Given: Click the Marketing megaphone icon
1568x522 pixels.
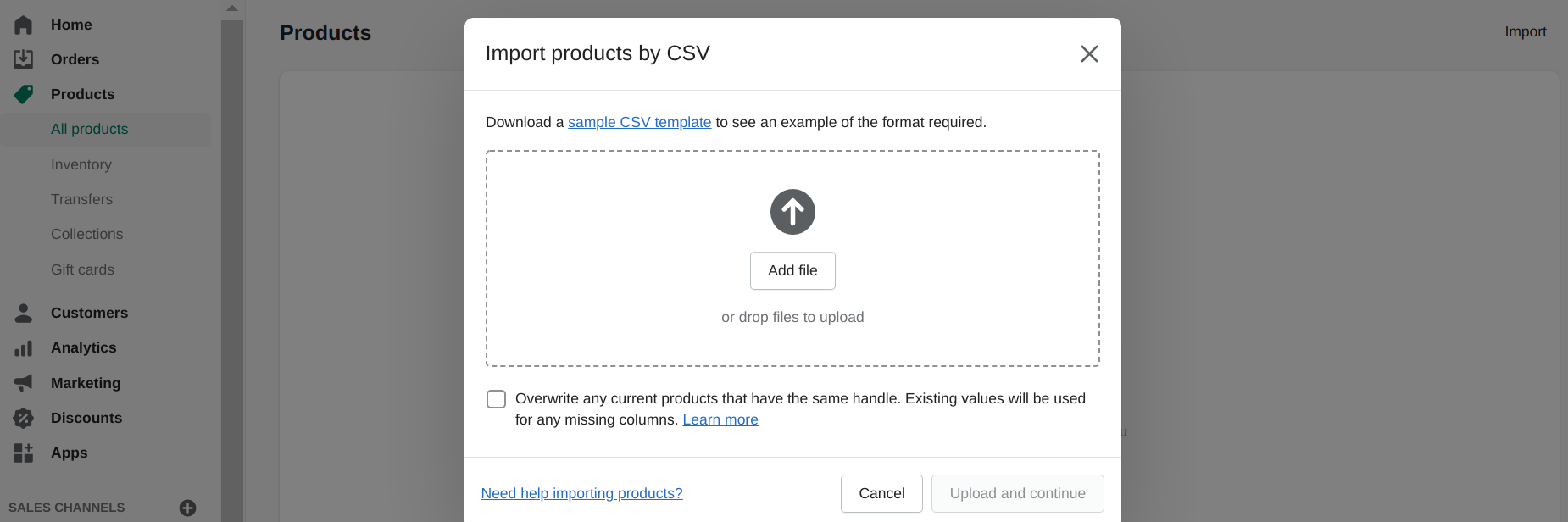Looking at the screenshot, I should [24, 383].
